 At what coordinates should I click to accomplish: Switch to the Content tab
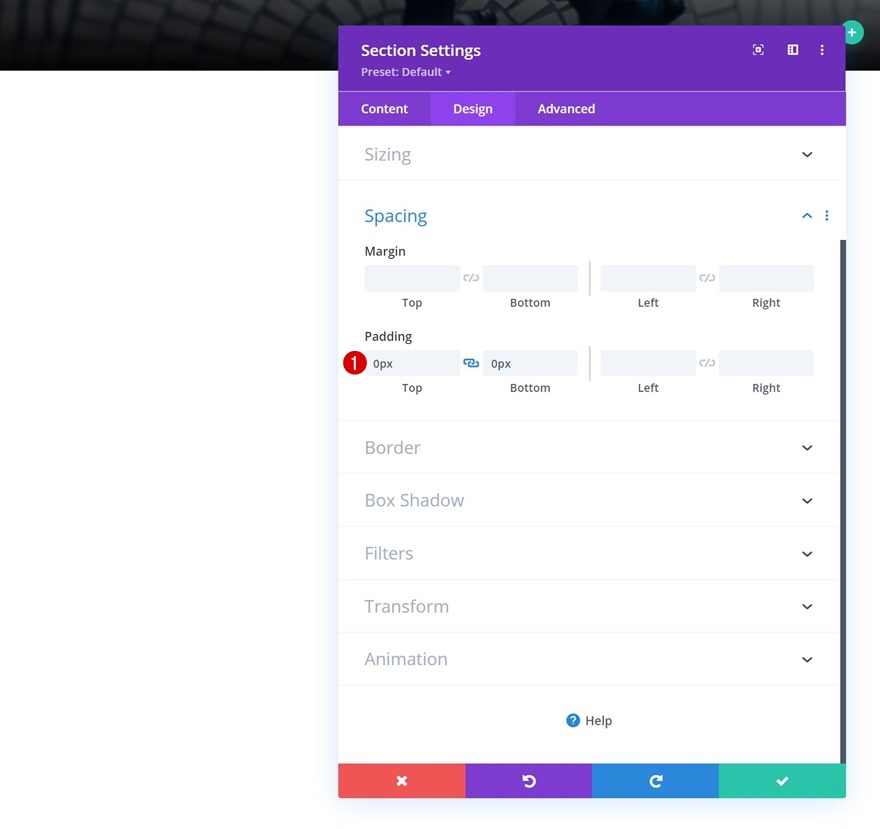(384, 109)
